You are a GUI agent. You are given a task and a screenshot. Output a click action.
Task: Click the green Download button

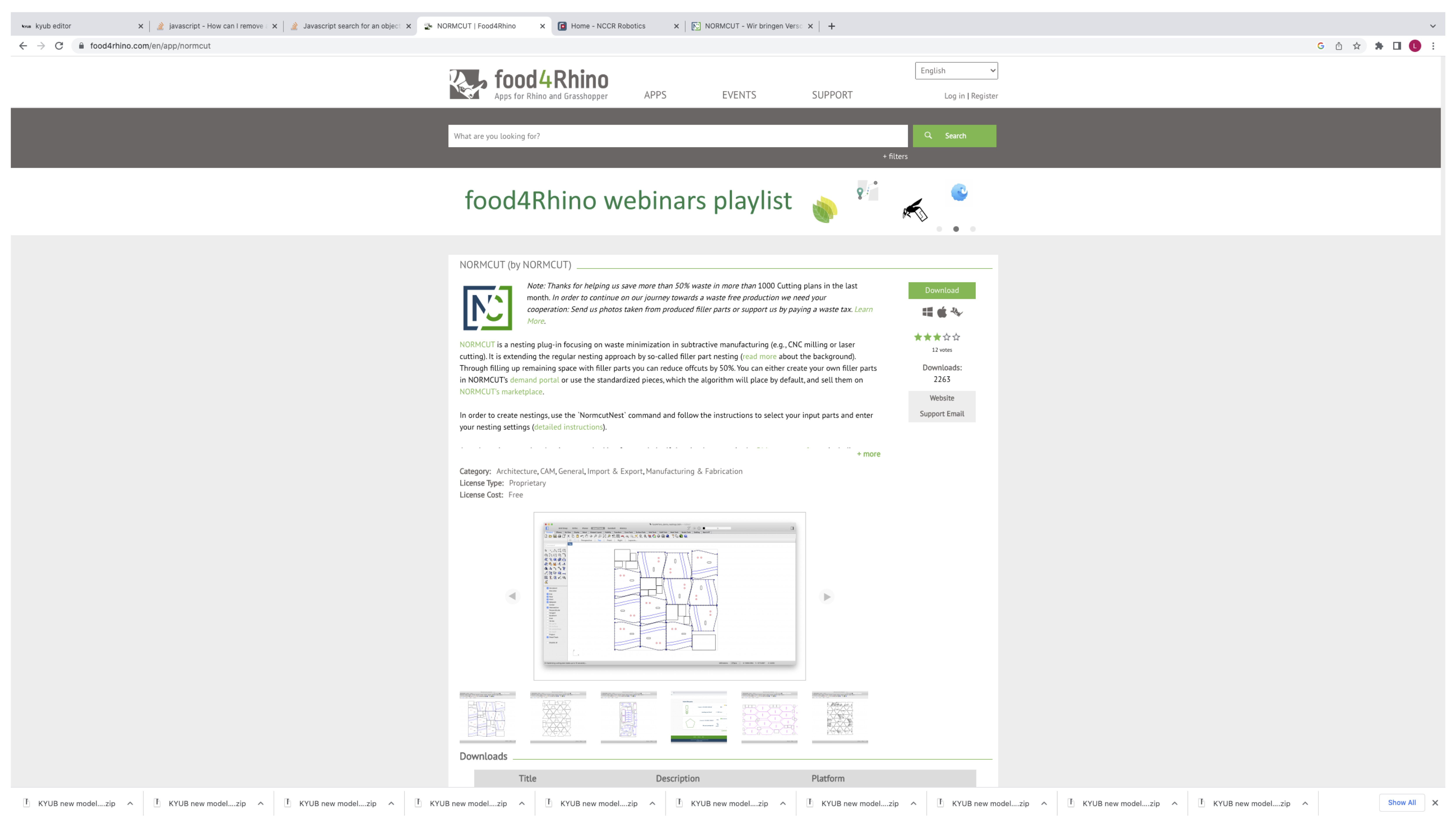pos(942,290)
